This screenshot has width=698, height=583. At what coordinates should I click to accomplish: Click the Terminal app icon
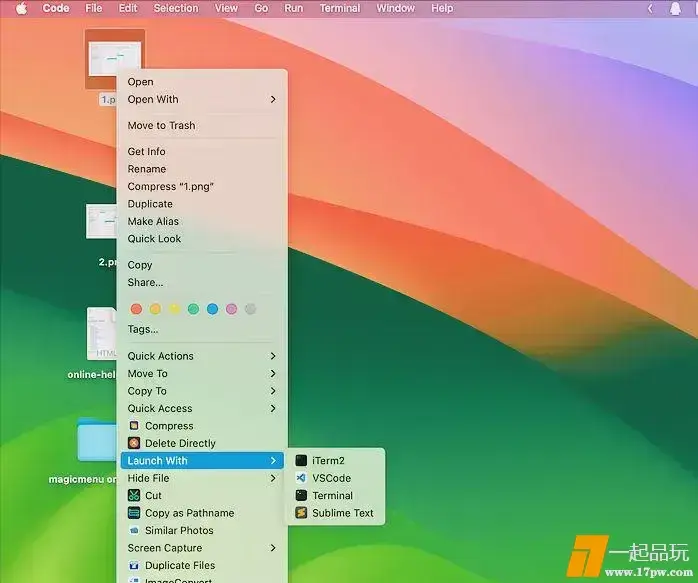point(301,495)
